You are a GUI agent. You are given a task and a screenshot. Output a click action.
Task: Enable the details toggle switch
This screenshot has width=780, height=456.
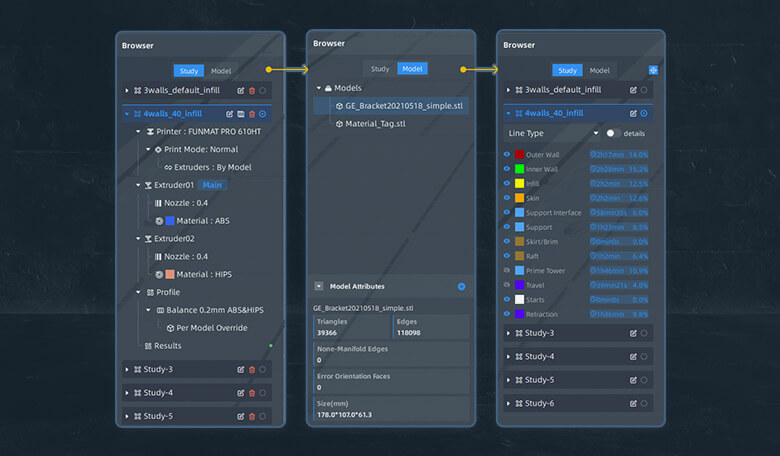(612, 133)
